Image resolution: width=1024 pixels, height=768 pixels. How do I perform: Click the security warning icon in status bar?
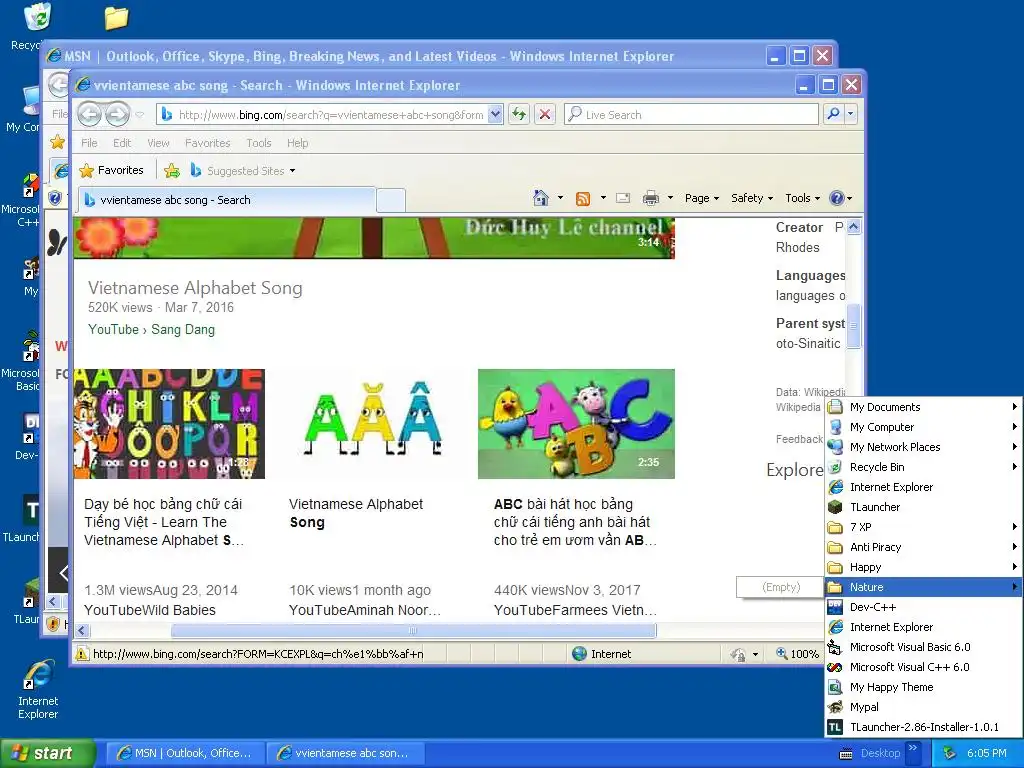point(82,654)
